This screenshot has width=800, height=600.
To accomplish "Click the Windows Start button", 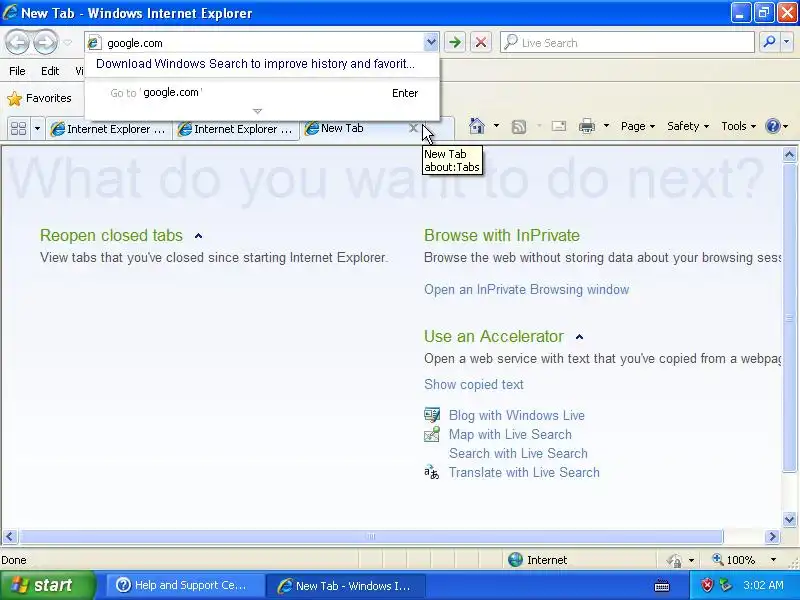I will (46, 585).
